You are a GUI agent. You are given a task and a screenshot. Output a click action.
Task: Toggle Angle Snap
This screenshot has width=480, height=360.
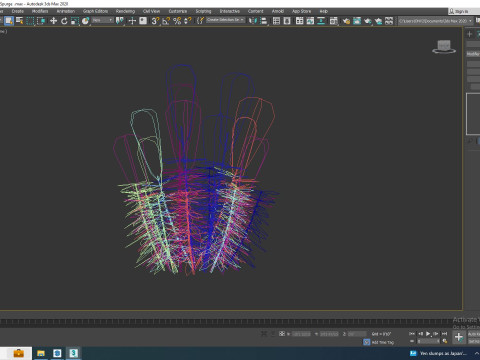pos(166,21)
